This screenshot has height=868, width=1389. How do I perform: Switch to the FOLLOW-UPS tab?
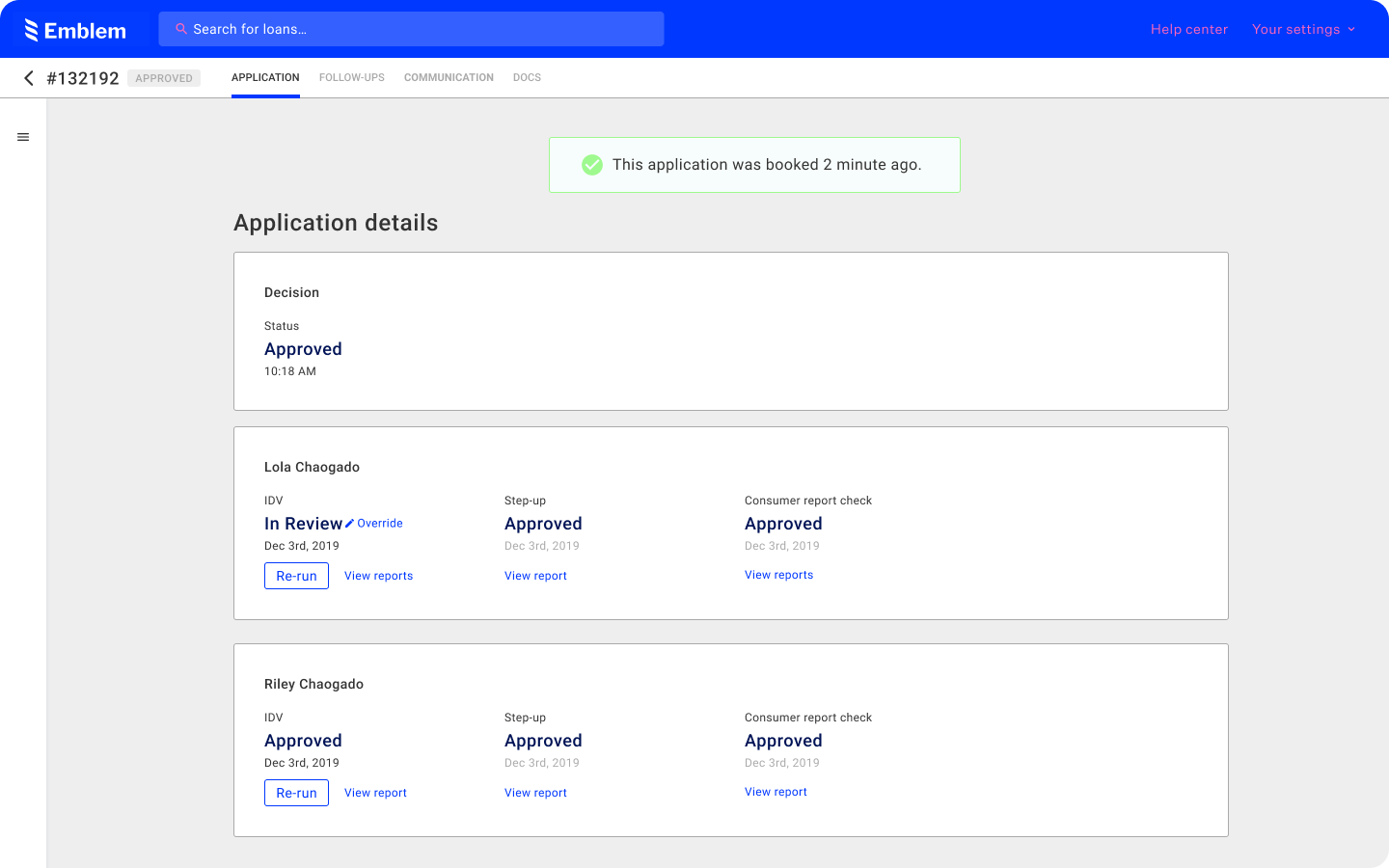[x=351, y=77]
